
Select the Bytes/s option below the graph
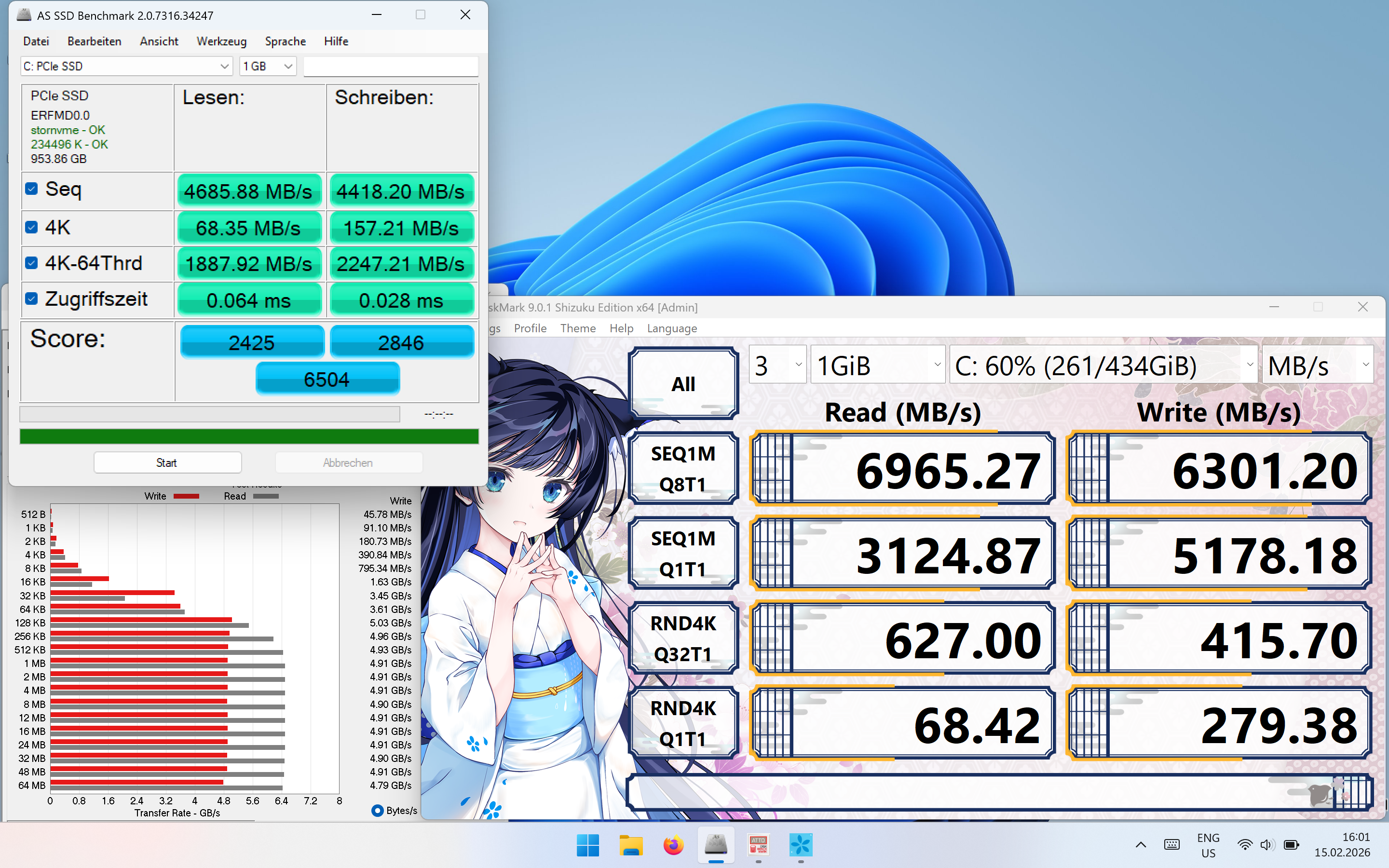point(378,810)
